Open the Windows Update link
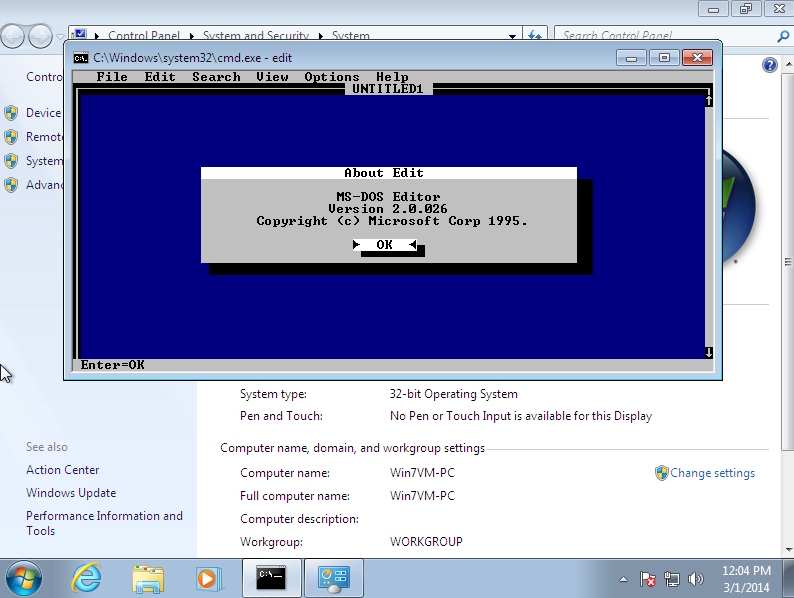This screenshot has height=598, width=794. (x=71, y=493)
